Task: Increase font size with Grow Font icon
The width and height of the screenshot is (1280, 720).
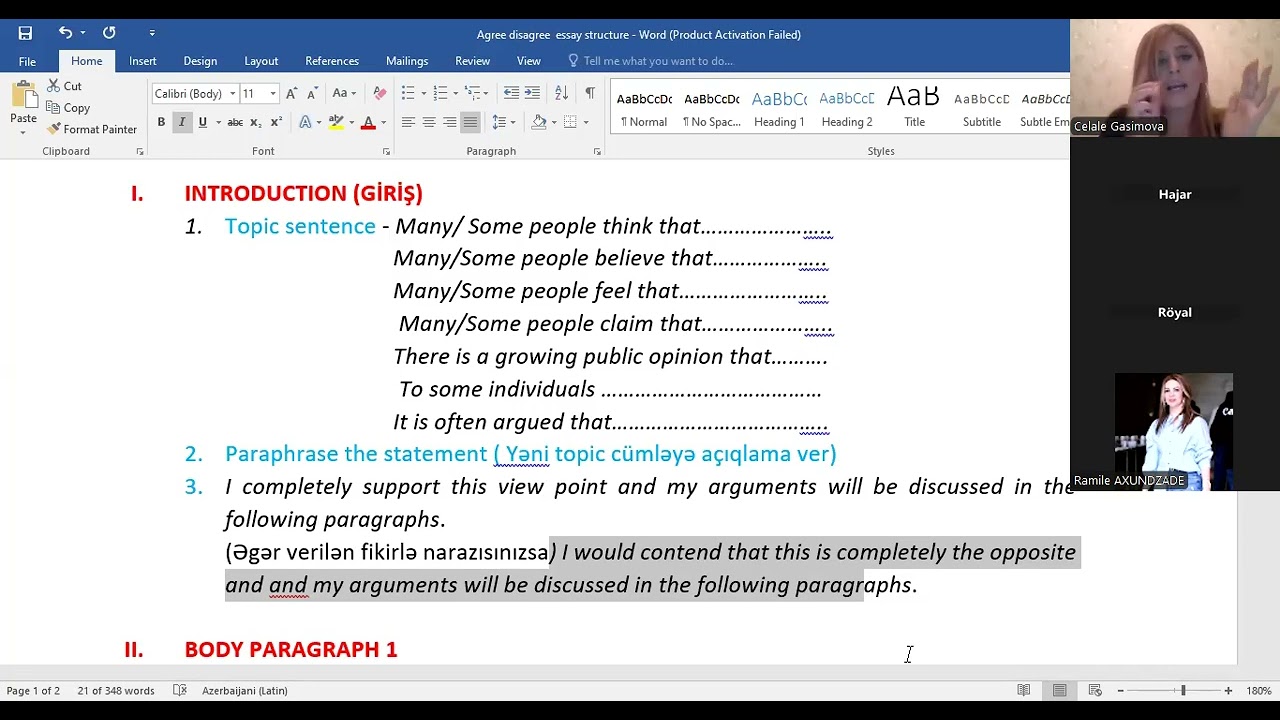Action: click(x=291, y=93)
